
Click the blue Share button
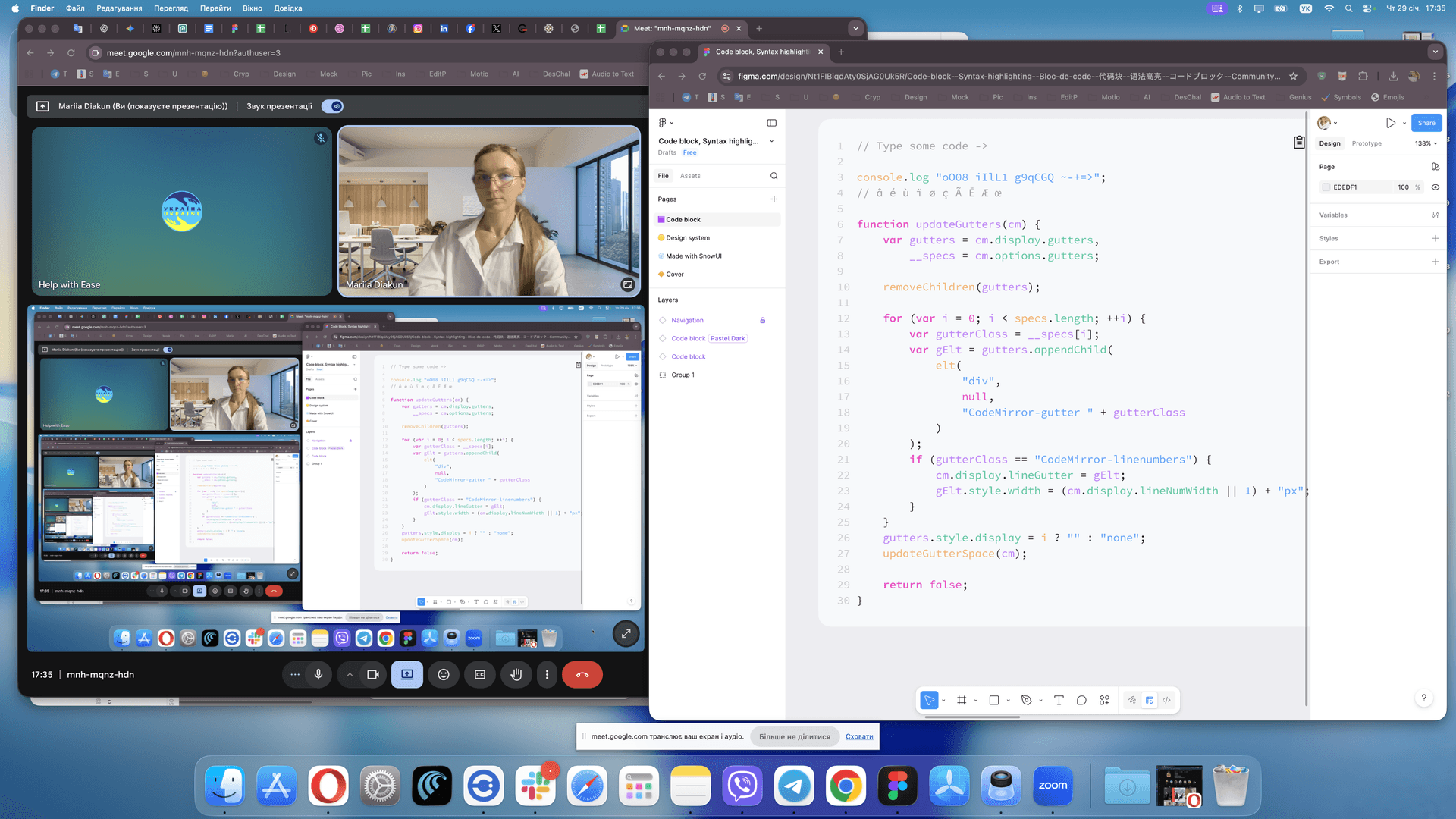click(1426, 123)
